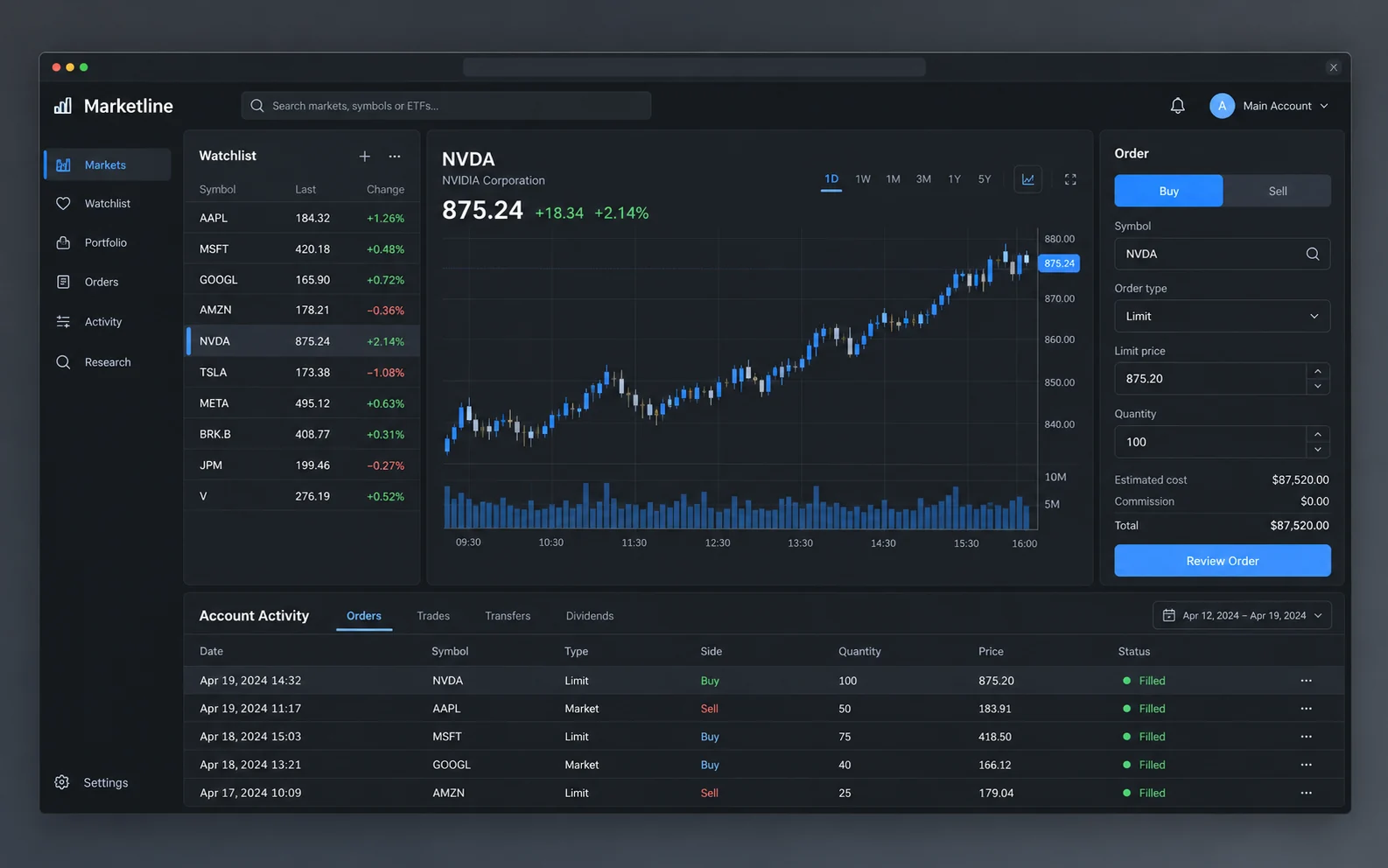This screenshot has width=1388, height=868.
Task: Open Portfolio from the sidebar
Action: (108, 242)
